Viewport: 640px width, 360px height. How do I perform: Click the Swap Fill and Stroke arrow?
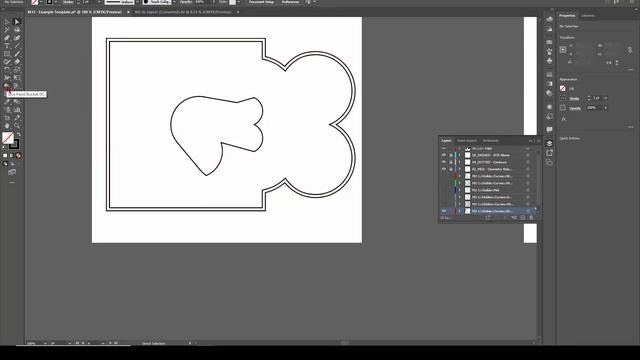click(x=18, y=134)
